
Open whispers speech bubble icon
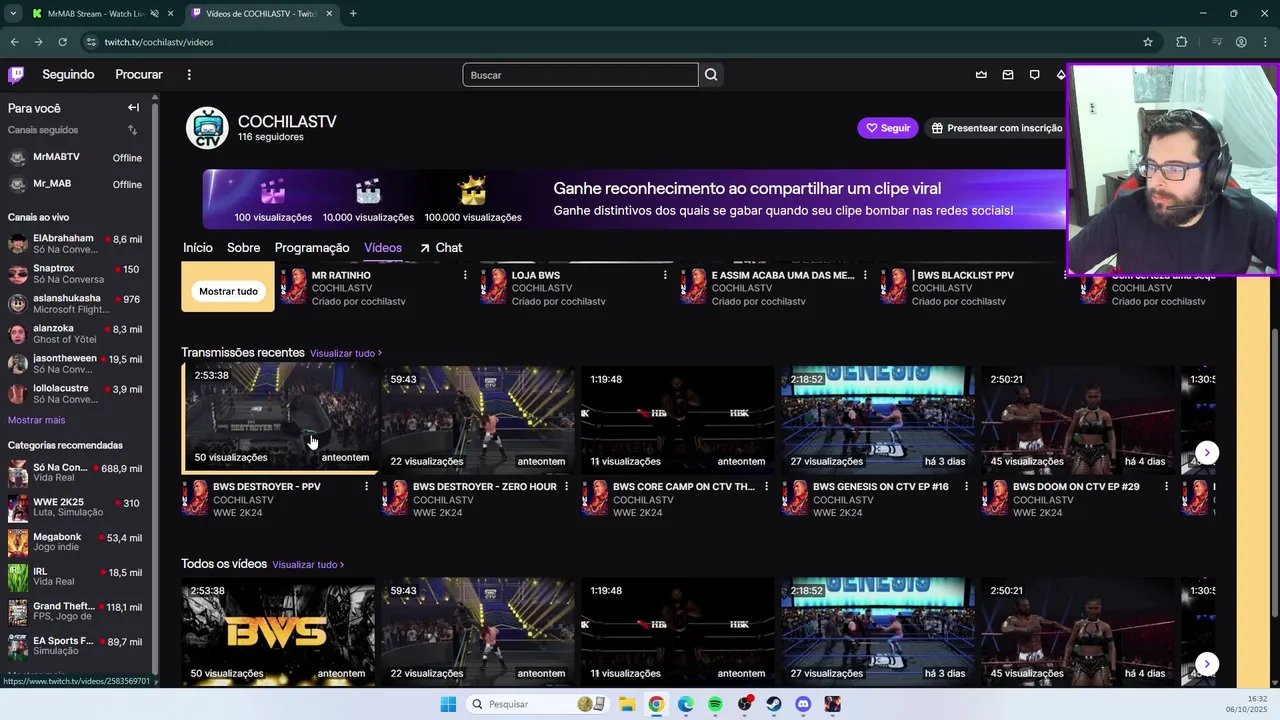click(x=1034, y=74)
